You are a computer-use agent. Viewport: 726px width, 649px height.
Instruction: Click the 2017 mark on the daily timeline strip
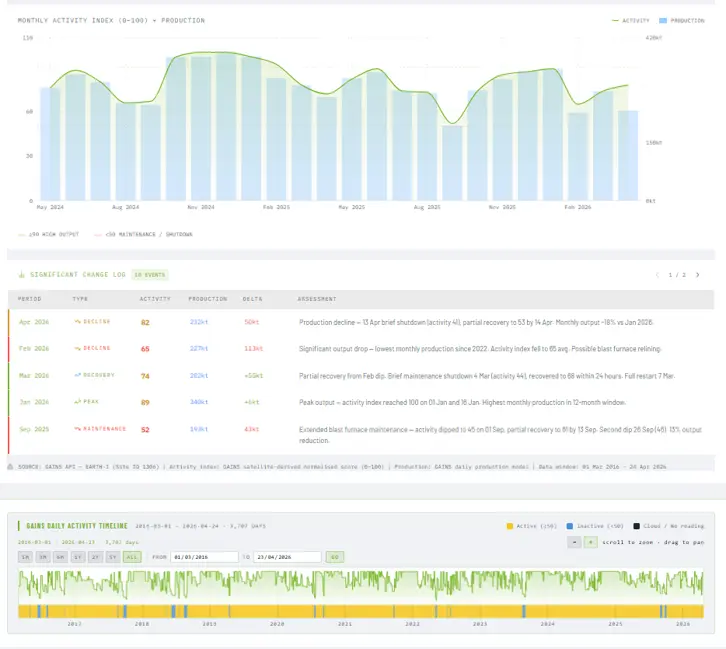75,624
